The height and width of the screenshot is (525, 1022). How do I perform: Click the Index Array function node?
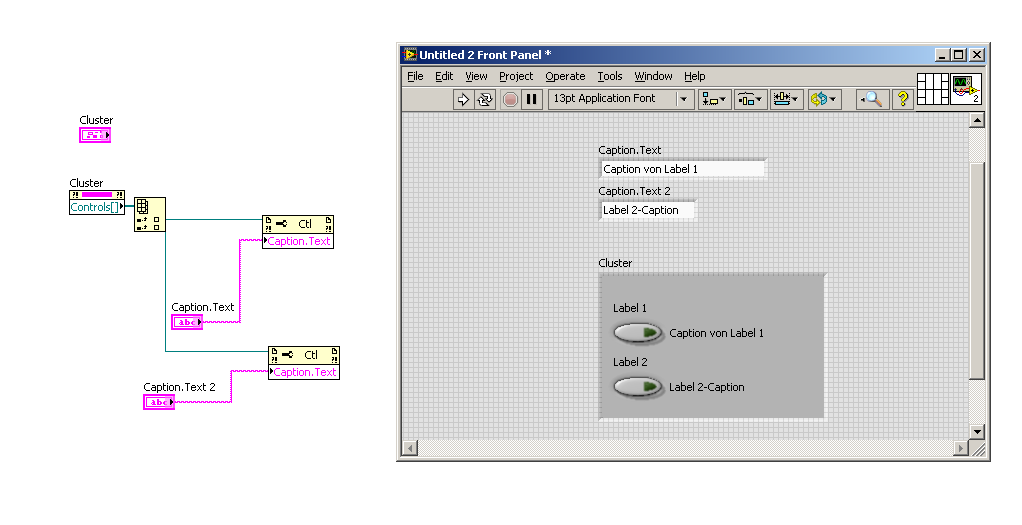coord(150,214)
